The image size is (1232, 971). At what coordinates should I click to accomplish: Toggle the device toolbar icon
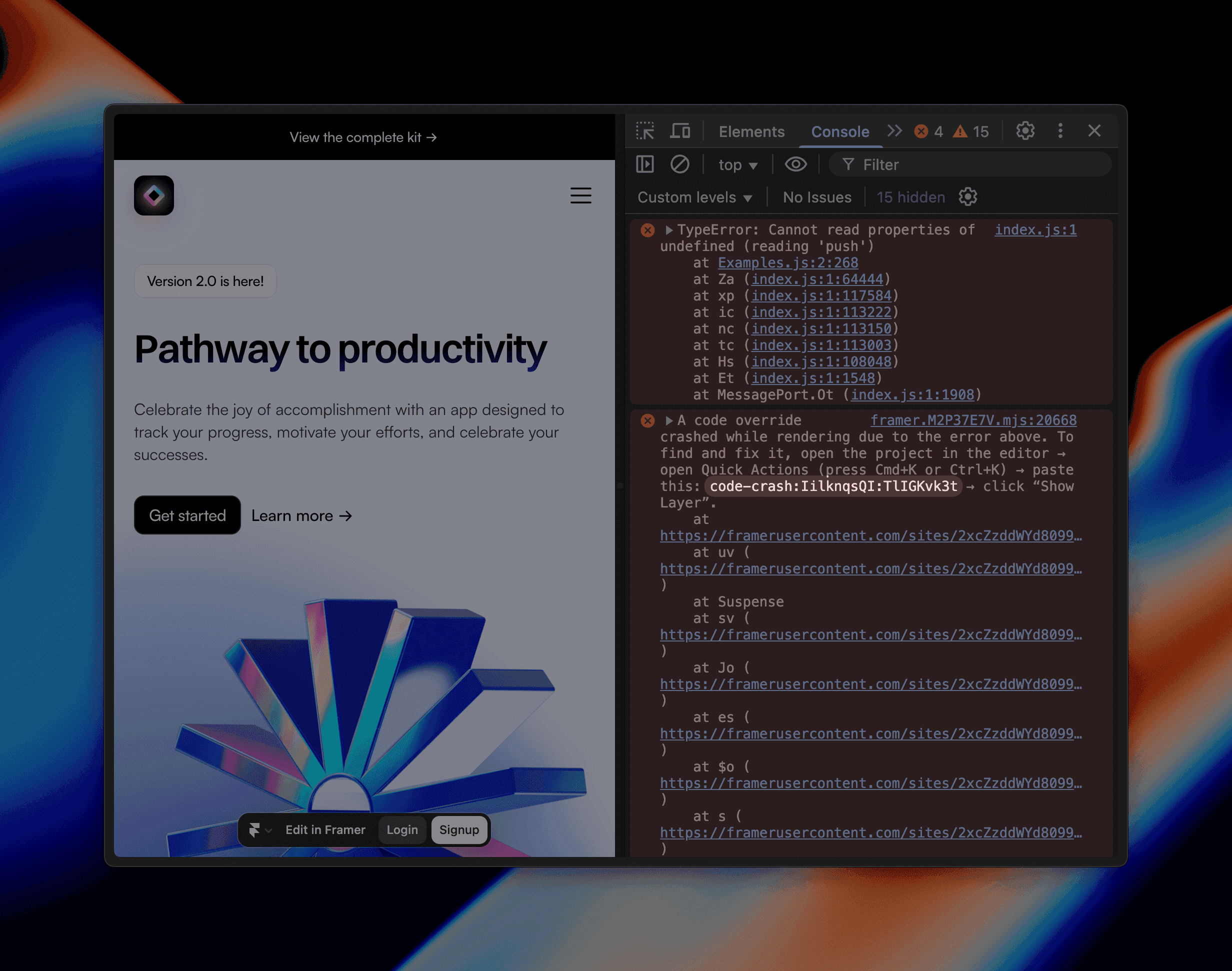pyautogui.click(x=680, y=131)
